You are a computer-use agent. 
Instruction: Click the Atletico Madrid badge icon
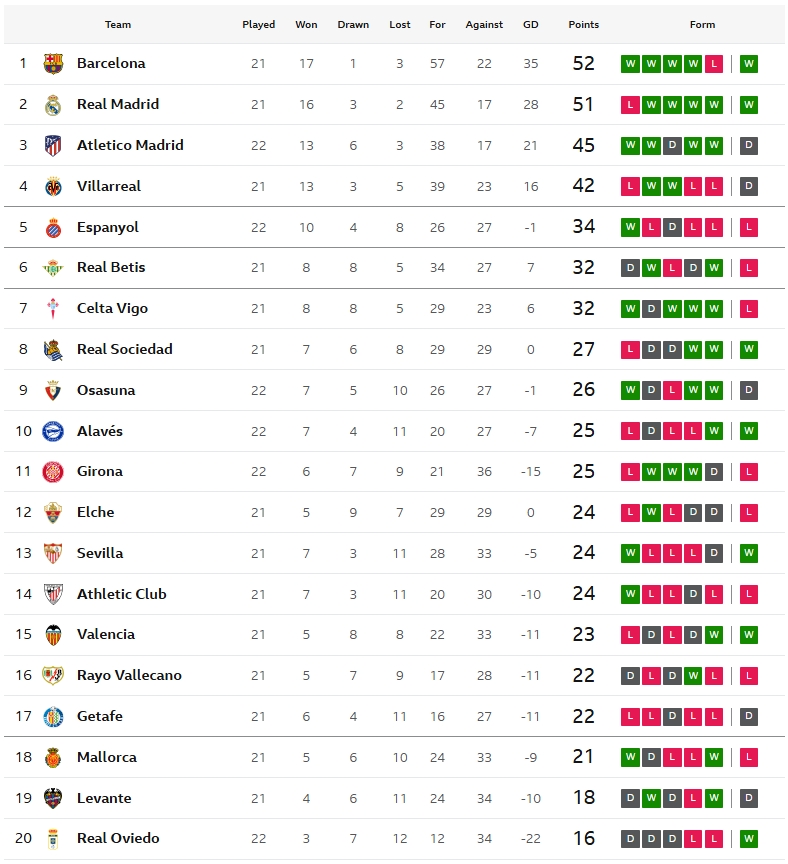pos(53,146)
